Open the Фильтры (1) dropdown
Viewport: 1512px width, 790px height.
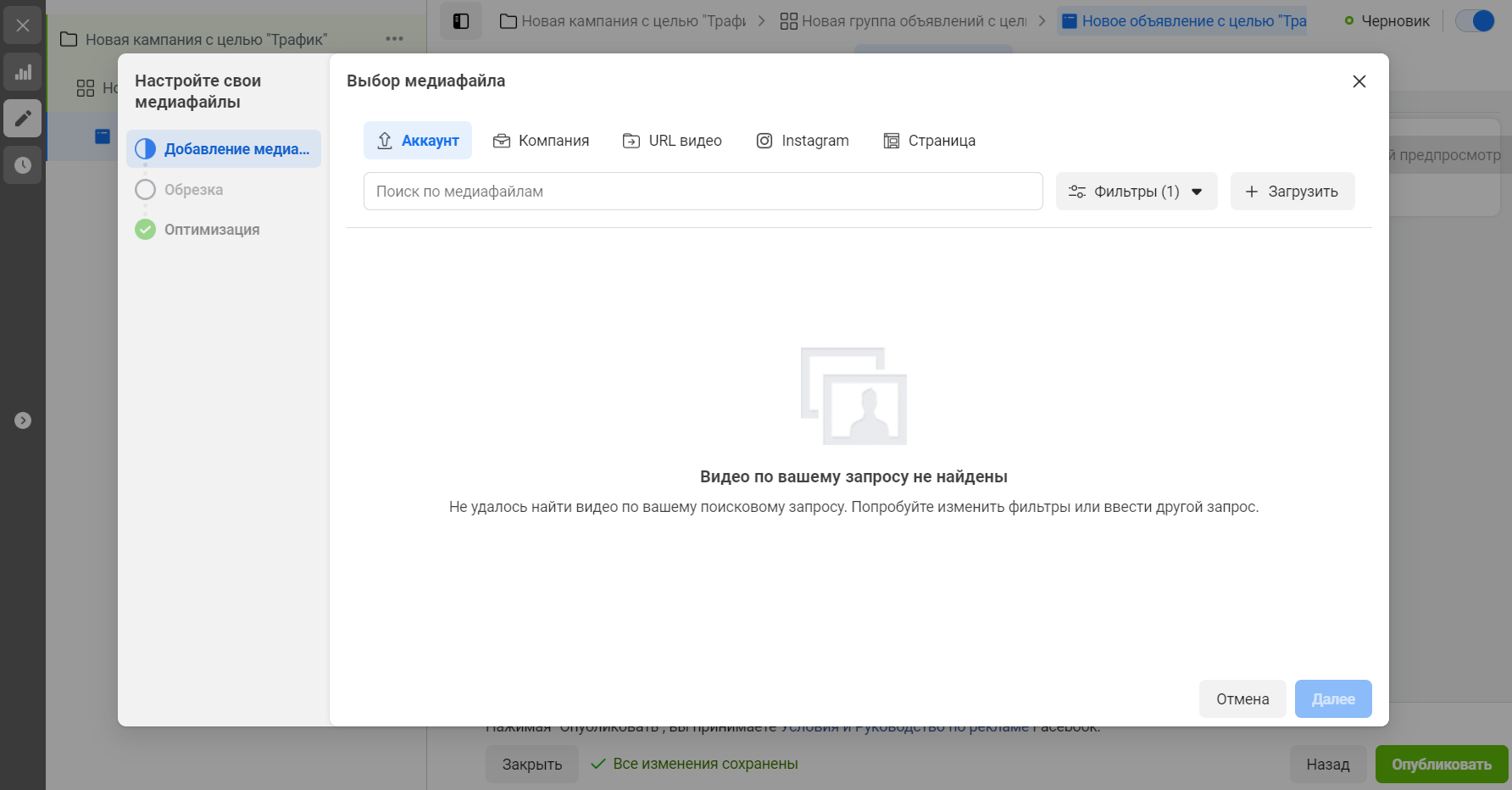[1137, 192]
